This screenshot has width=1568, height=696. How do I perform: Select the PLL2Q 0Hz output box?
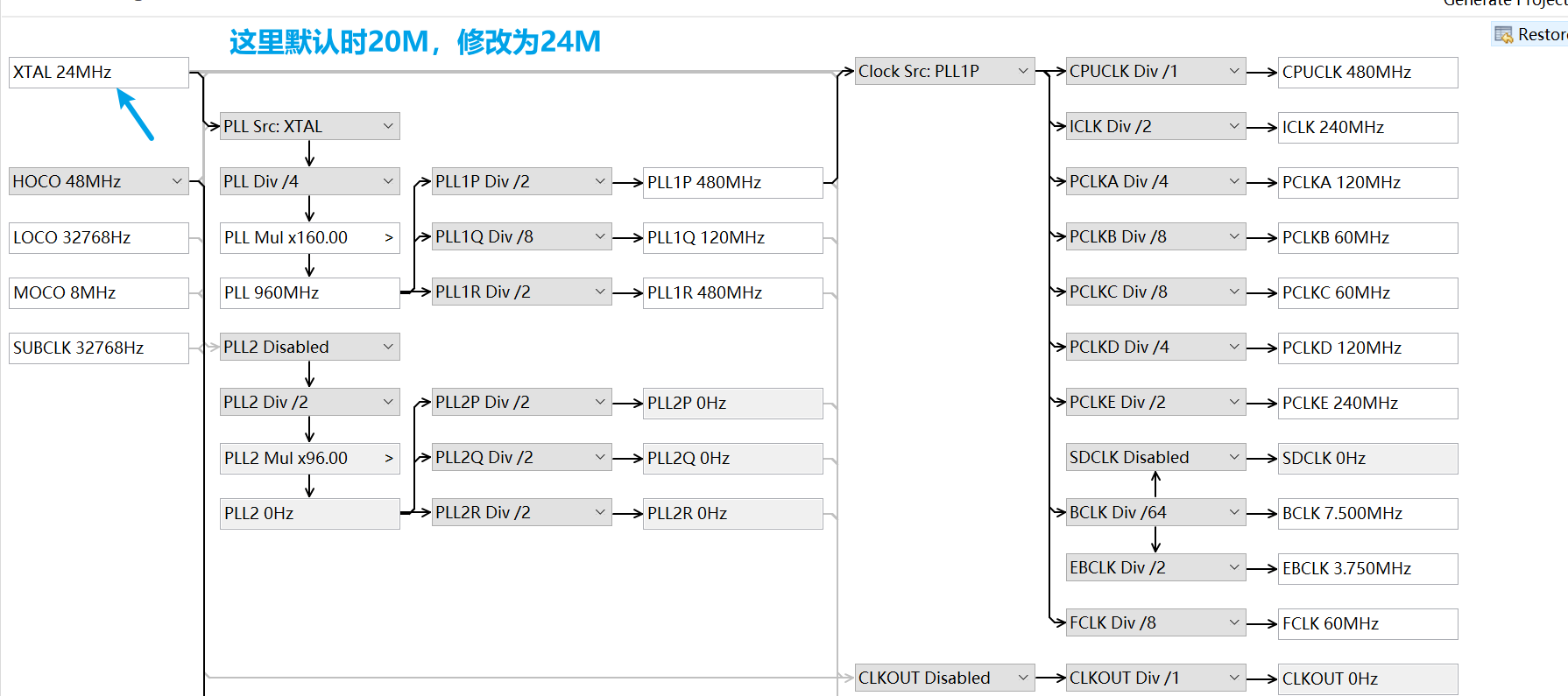point(733,459)
